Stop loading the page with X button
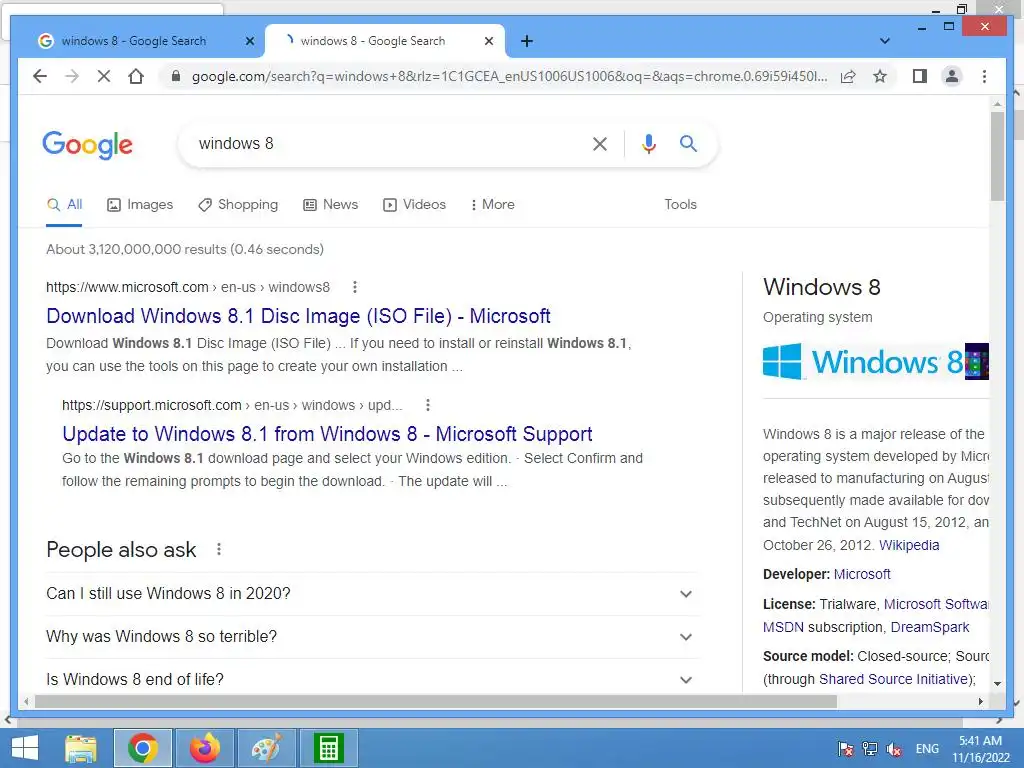1024x768 pixels. [104, 76]
